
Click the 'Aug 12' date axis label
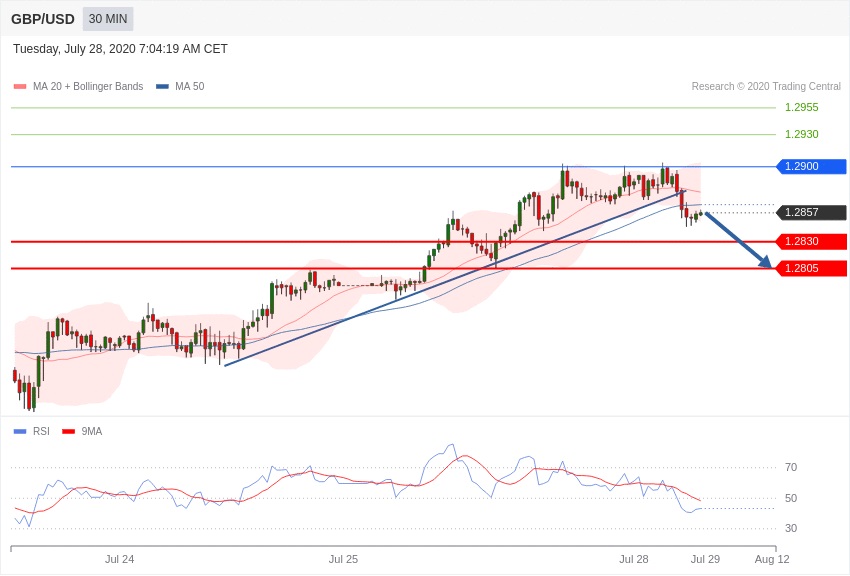click(772, 559)
